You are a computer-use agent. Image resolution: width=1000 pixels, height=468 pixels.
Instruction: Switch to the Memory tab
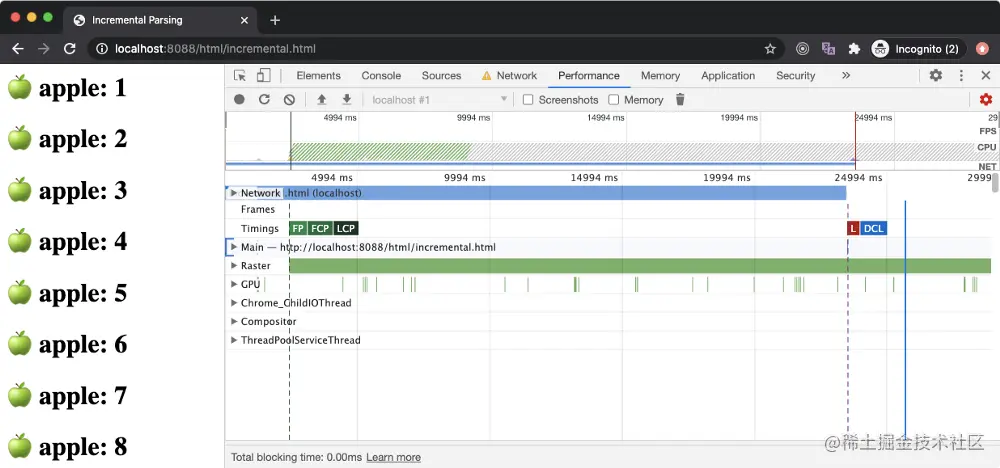[660, 75]
